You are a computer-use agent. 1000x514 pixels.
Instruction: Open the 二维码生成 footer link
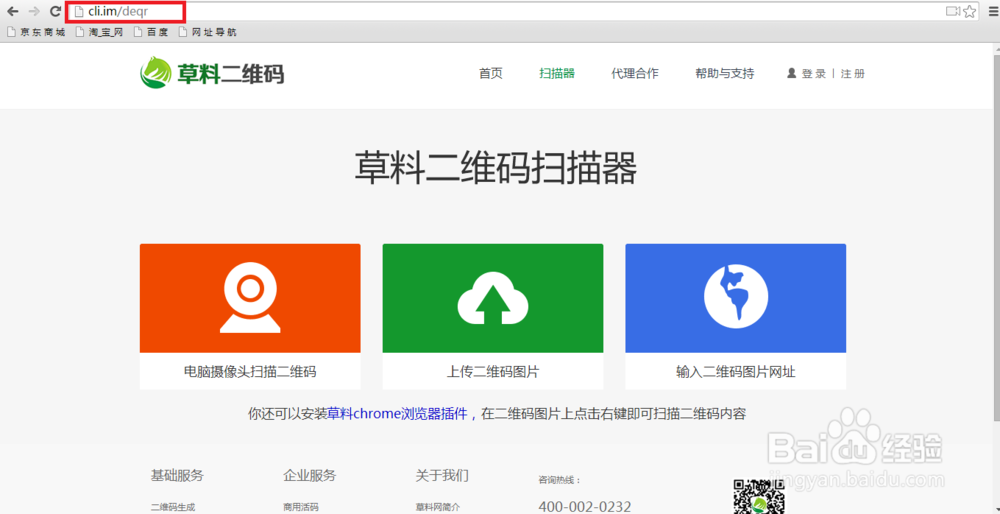pos(173,508)
